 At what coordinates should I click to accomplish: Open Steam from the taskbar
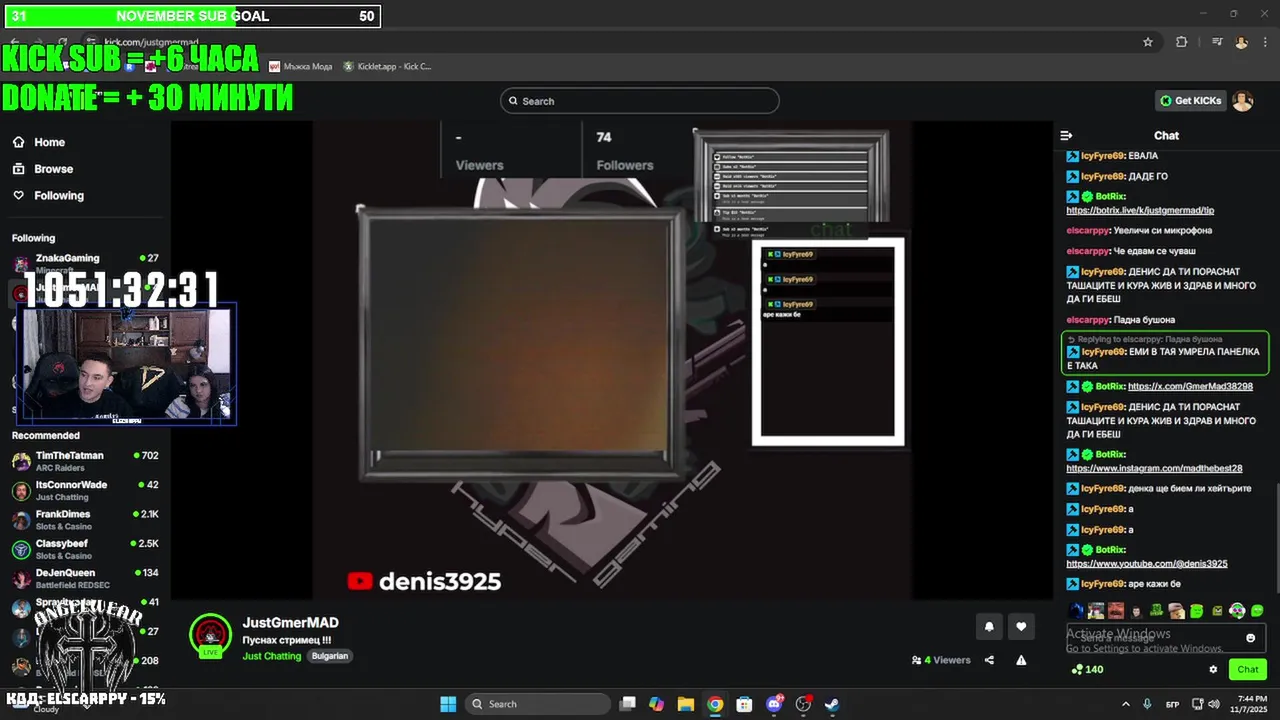point(832,704)
